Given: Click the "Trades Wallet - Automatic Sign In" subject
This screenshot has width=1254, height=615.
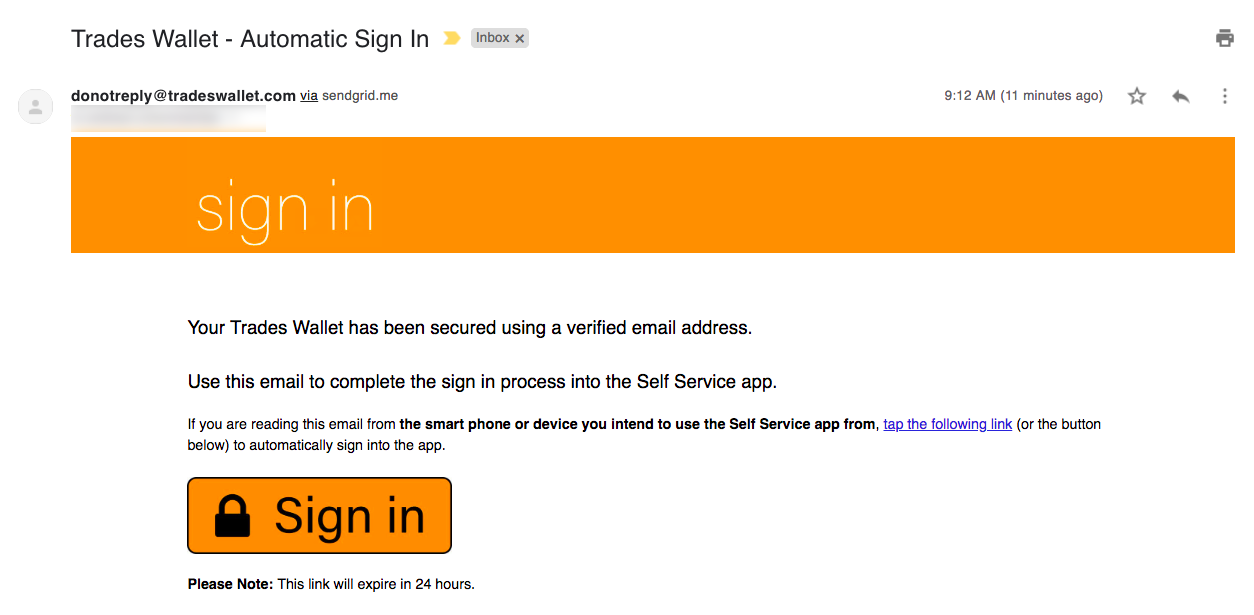Looking at the screenshot, I should coord(250,39).
